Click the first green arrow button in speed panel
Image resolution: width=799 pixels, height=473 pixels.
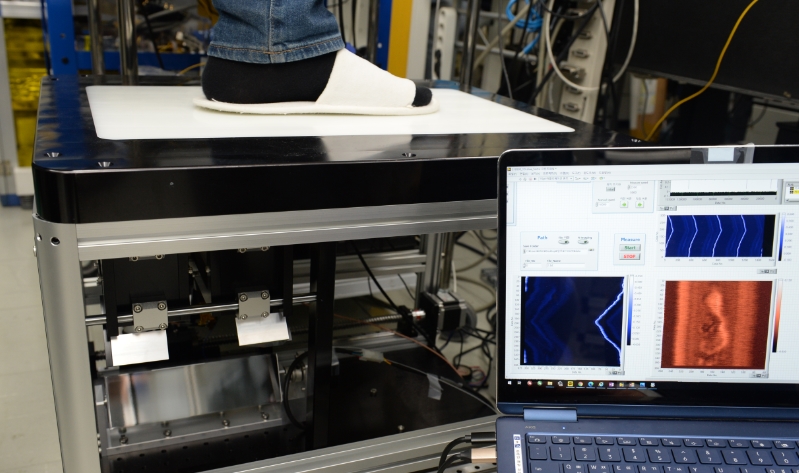pos(624,204)
